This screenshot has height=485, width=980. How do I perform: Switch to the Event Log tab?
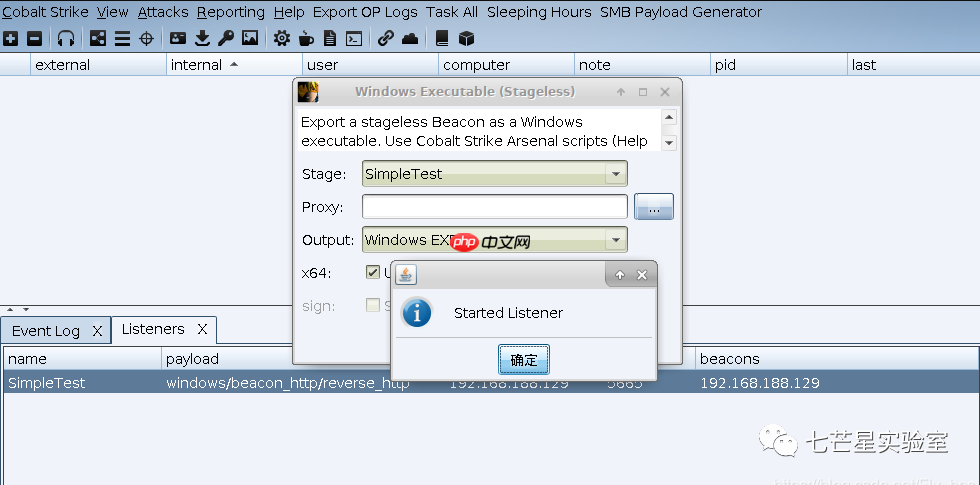pos(46,331)
